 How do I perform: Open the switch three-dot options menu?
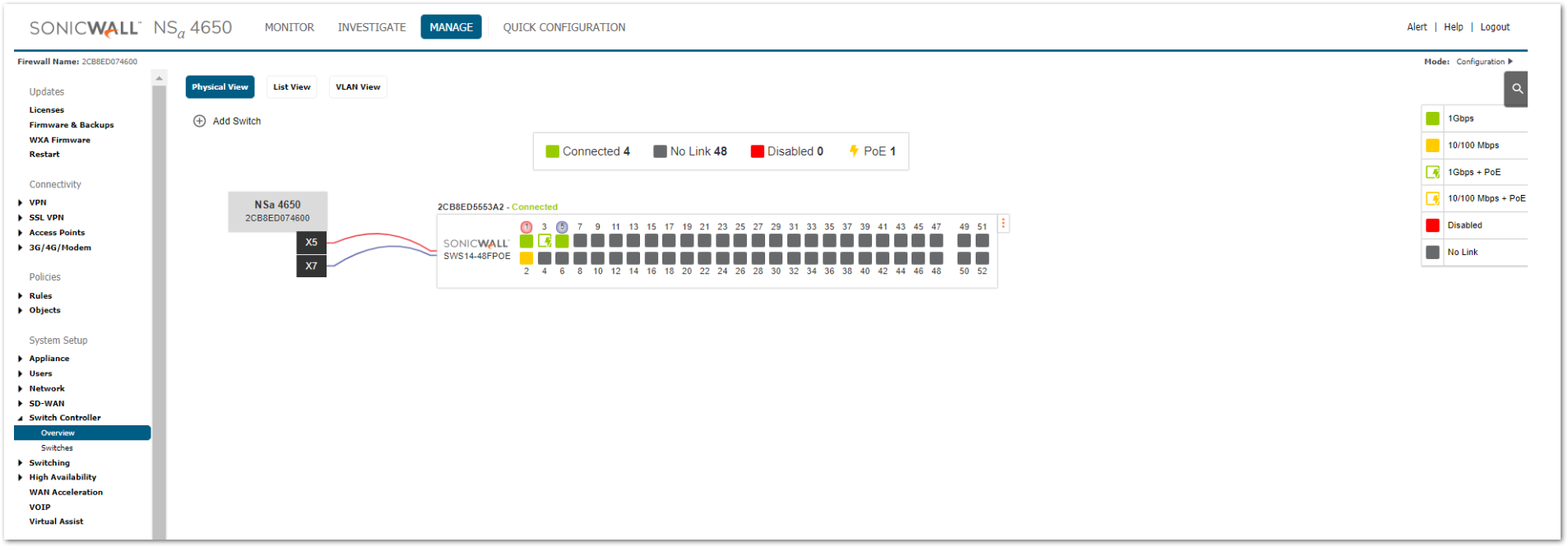point(1003,224)
